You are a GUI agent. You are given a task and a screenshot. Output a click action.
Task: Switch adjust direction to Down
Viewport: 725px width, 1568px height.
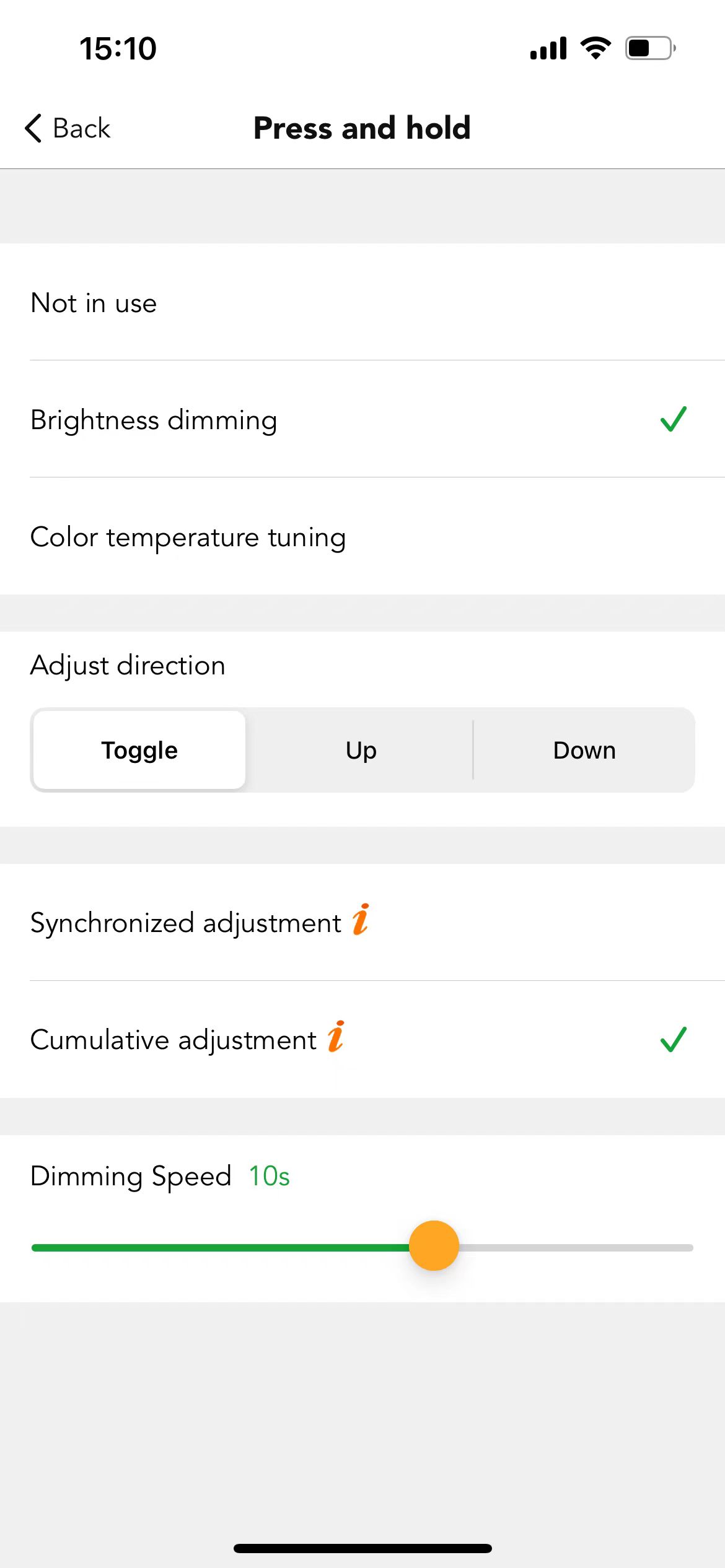(584, 750)
